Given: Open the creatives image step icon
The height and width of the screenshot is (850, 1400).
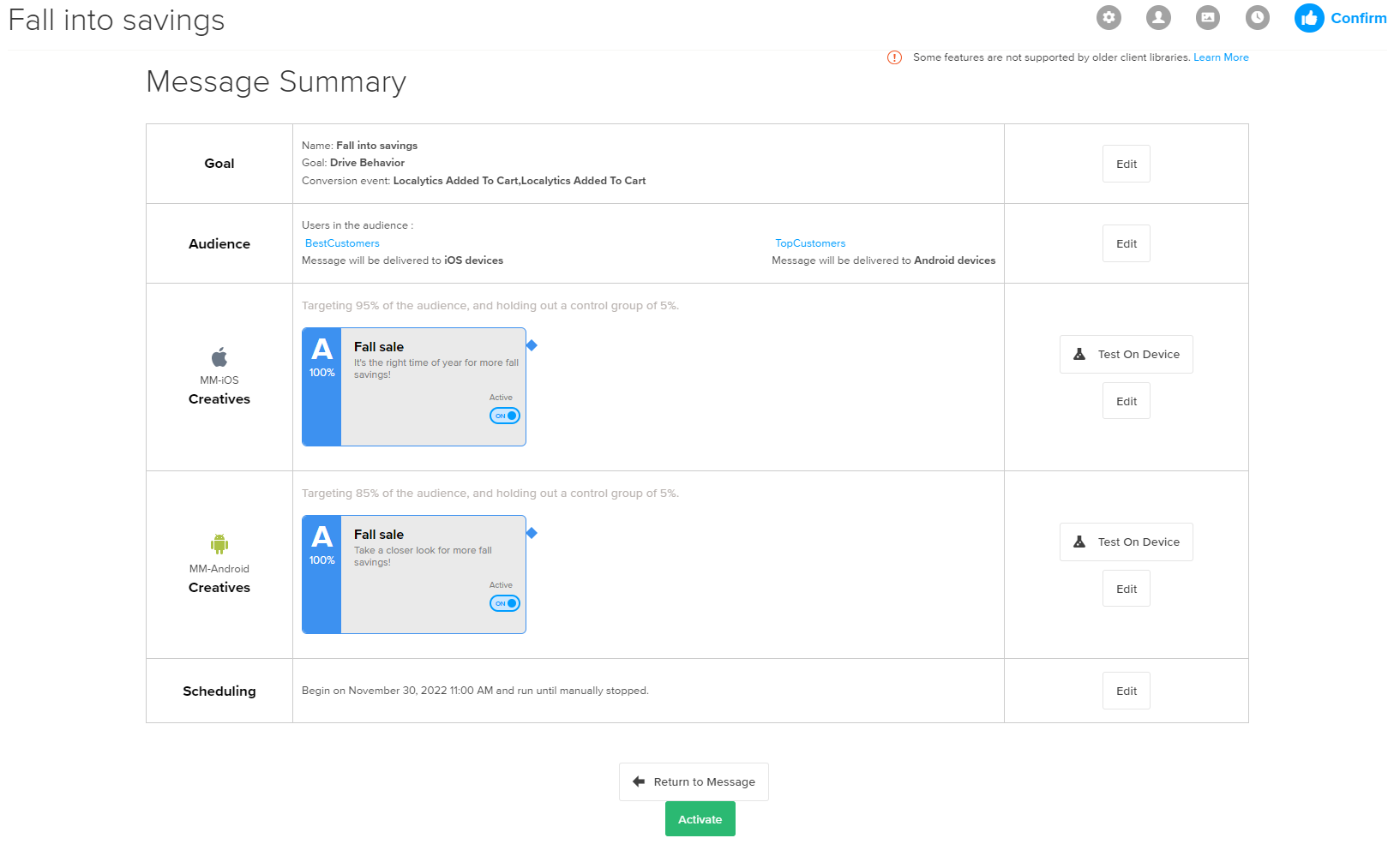Looking at the screenshot, I should 1208,17.
